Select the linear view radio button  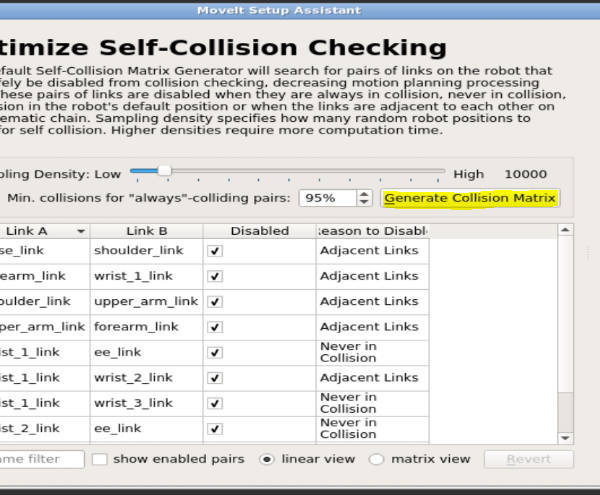click(267, 459)
